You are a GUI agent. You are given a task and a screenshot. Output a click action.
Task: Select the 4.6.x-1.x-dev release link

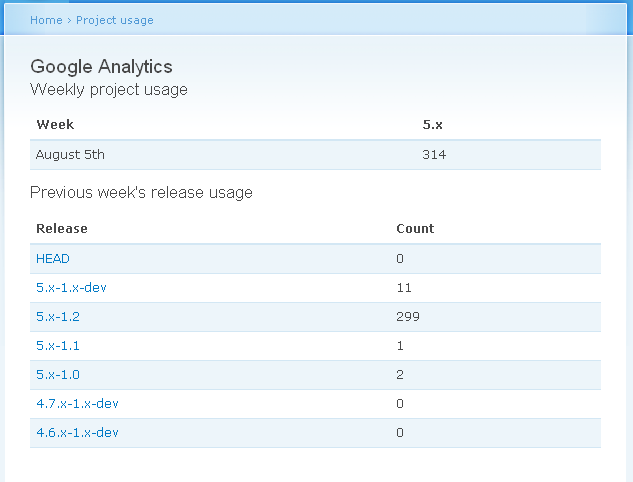coord(77,433)
